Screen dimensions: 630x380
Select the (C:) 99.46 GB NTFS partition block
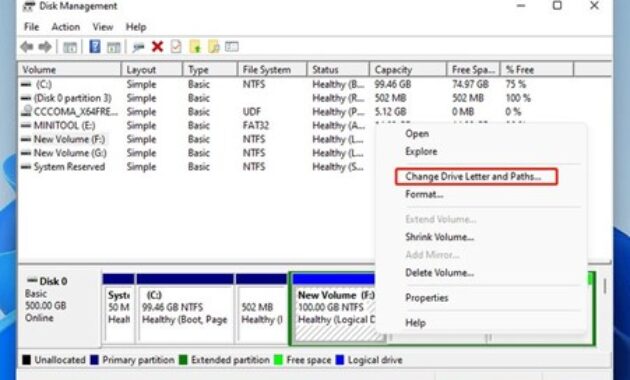coord(185,309)
